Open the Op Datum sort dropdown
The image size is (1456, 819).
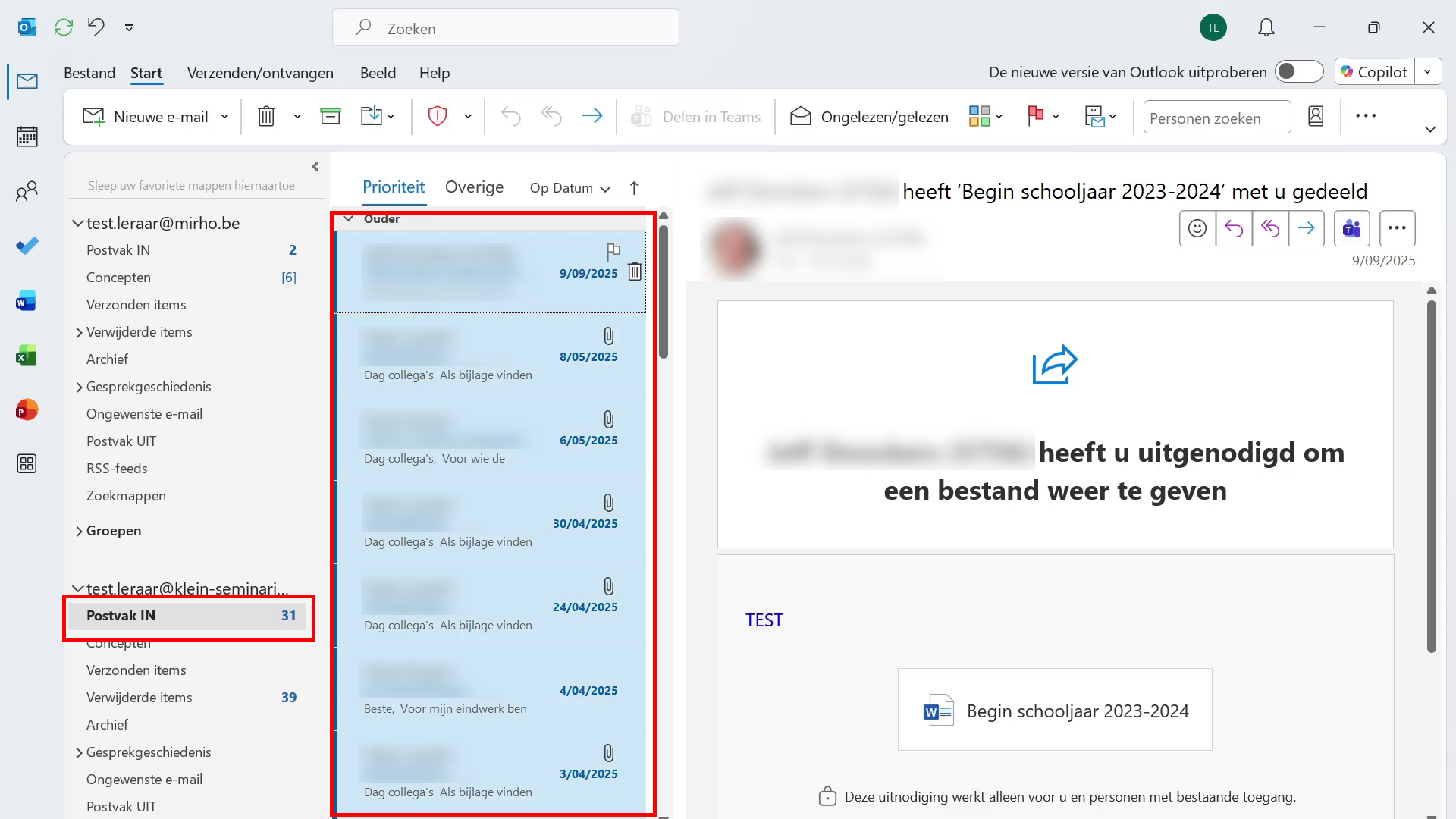click(x=570, y=188)
